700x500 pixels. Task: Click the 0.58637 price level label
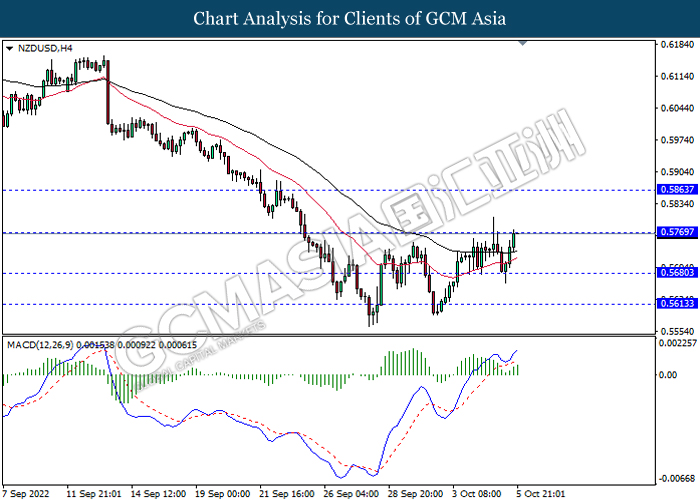(x=677, y=189)
